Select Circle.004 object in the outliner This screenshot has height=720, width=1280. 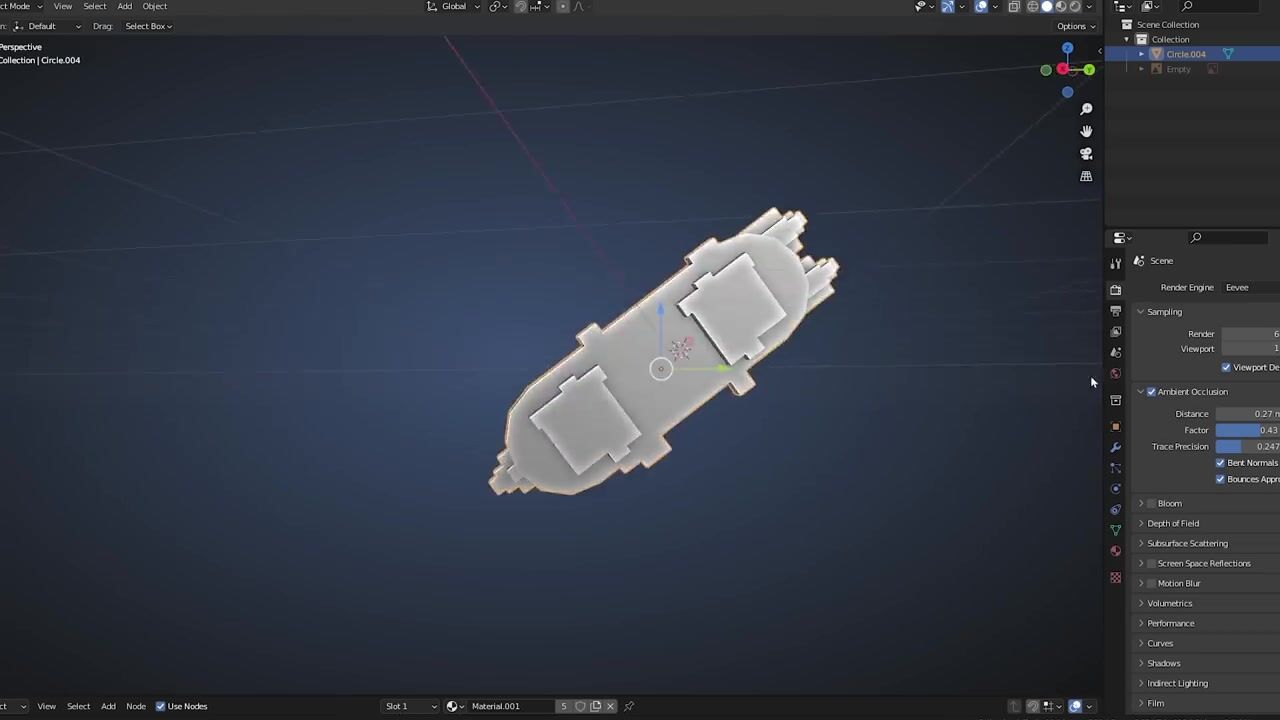1185,54
